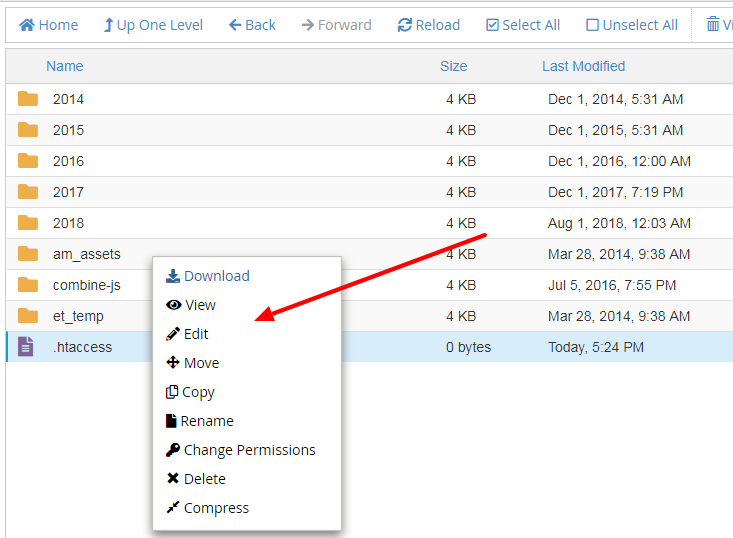The image size is (733, 538).
Task: Select the am_assets folder name
Action: coord(87,254)
